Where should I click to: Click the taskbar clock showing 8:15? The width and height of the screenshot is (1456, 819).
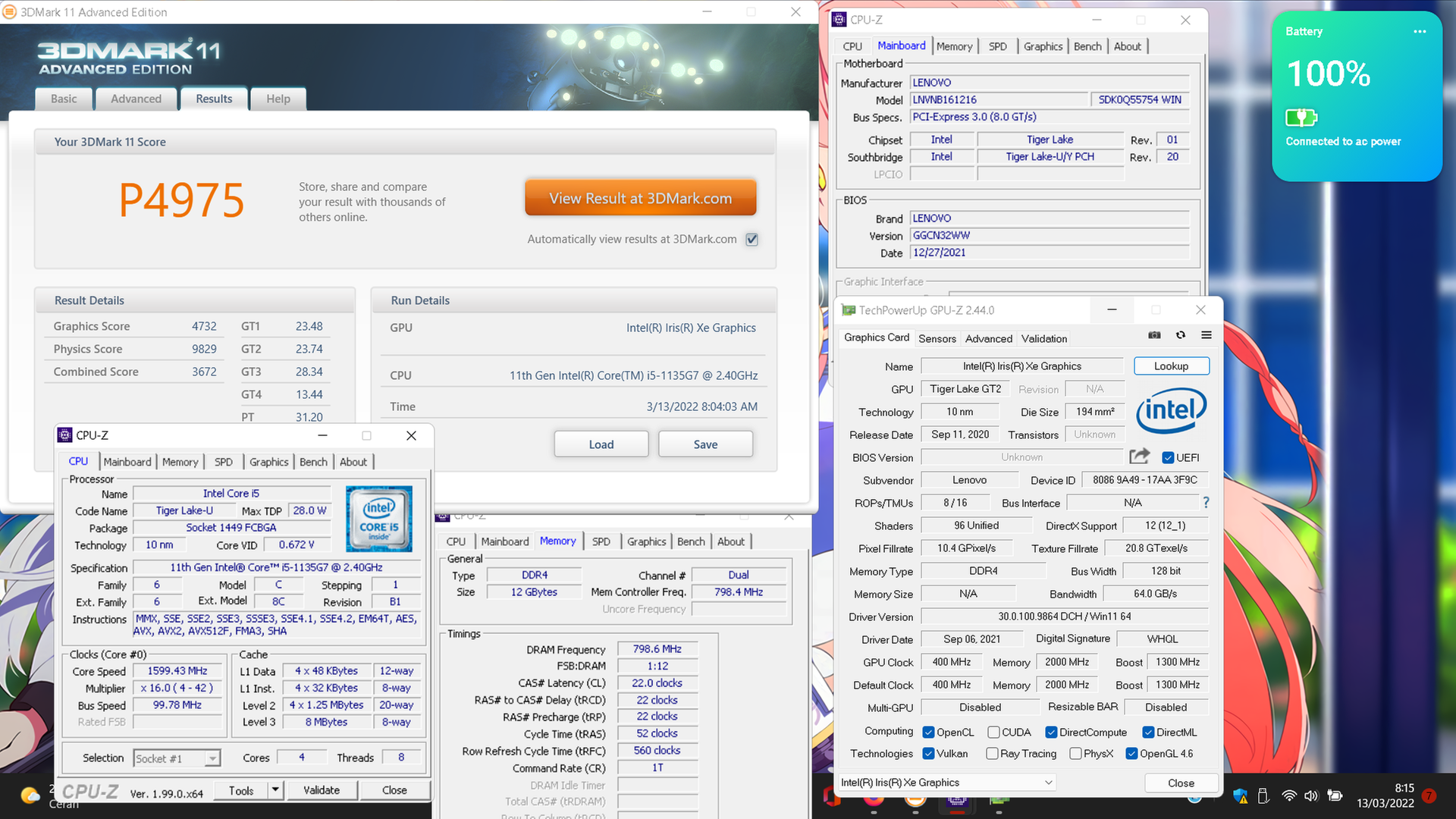point(1385,795)
